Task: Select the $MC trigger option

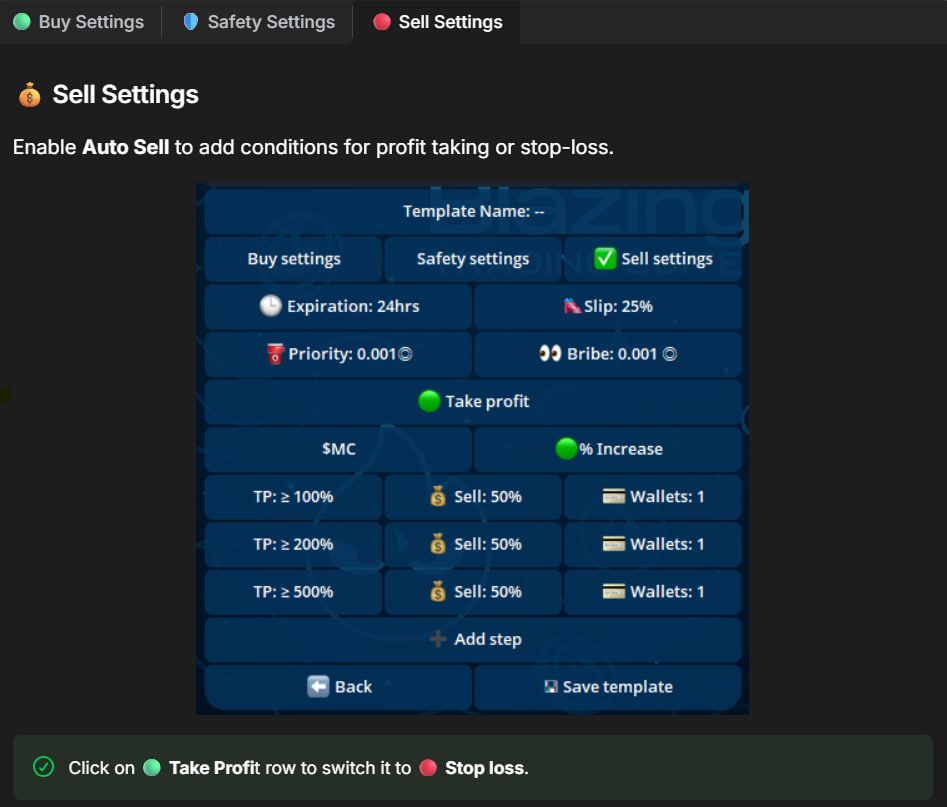Action: coord(338,449)
